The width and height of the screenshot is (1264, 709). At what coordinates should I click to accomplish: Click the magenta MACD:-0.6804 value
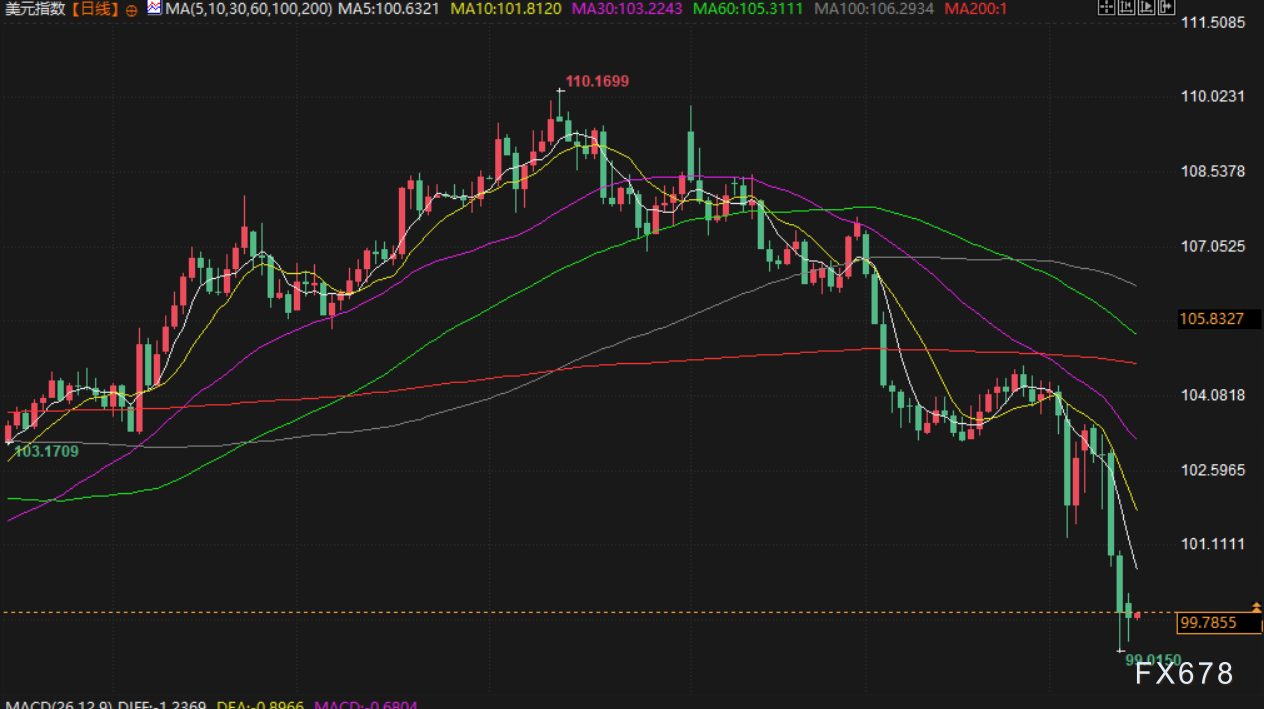pos(366,704)
